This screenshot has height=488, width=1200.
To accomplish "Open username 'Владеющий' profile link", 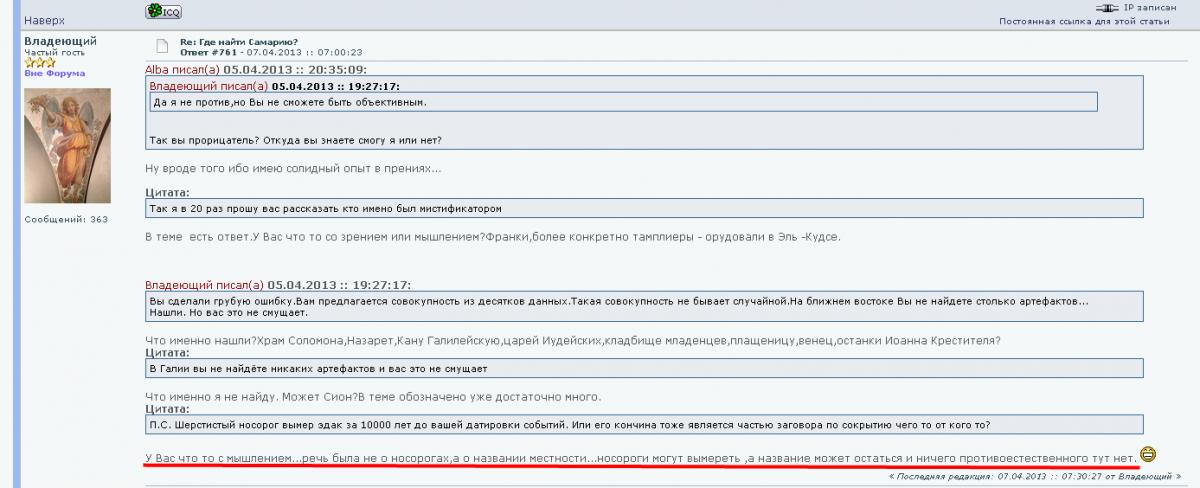I will [x=60, y=41].
